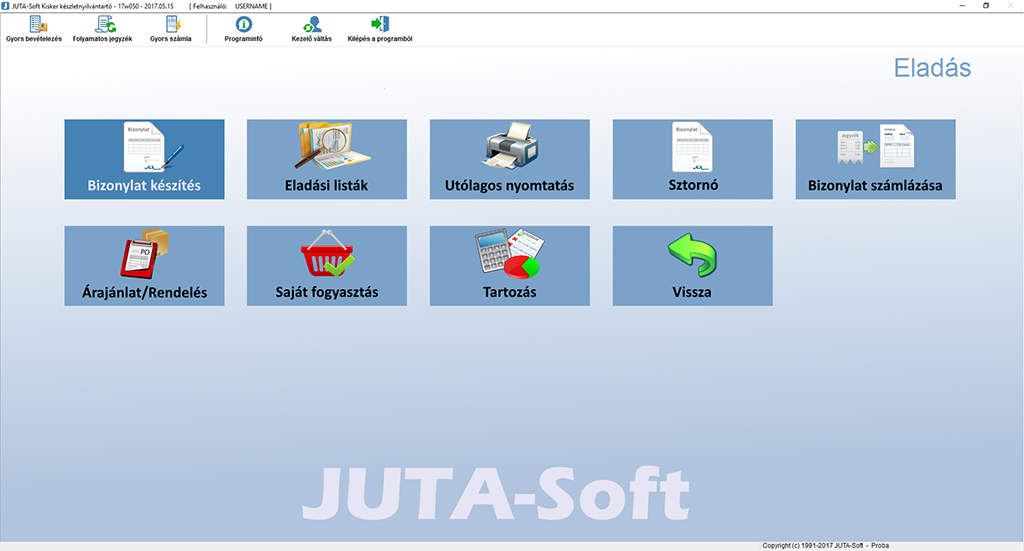Screen dimensions: 1024x551
Task: Choose the Bizonylat számlázása tile
Action: (875, 159)
